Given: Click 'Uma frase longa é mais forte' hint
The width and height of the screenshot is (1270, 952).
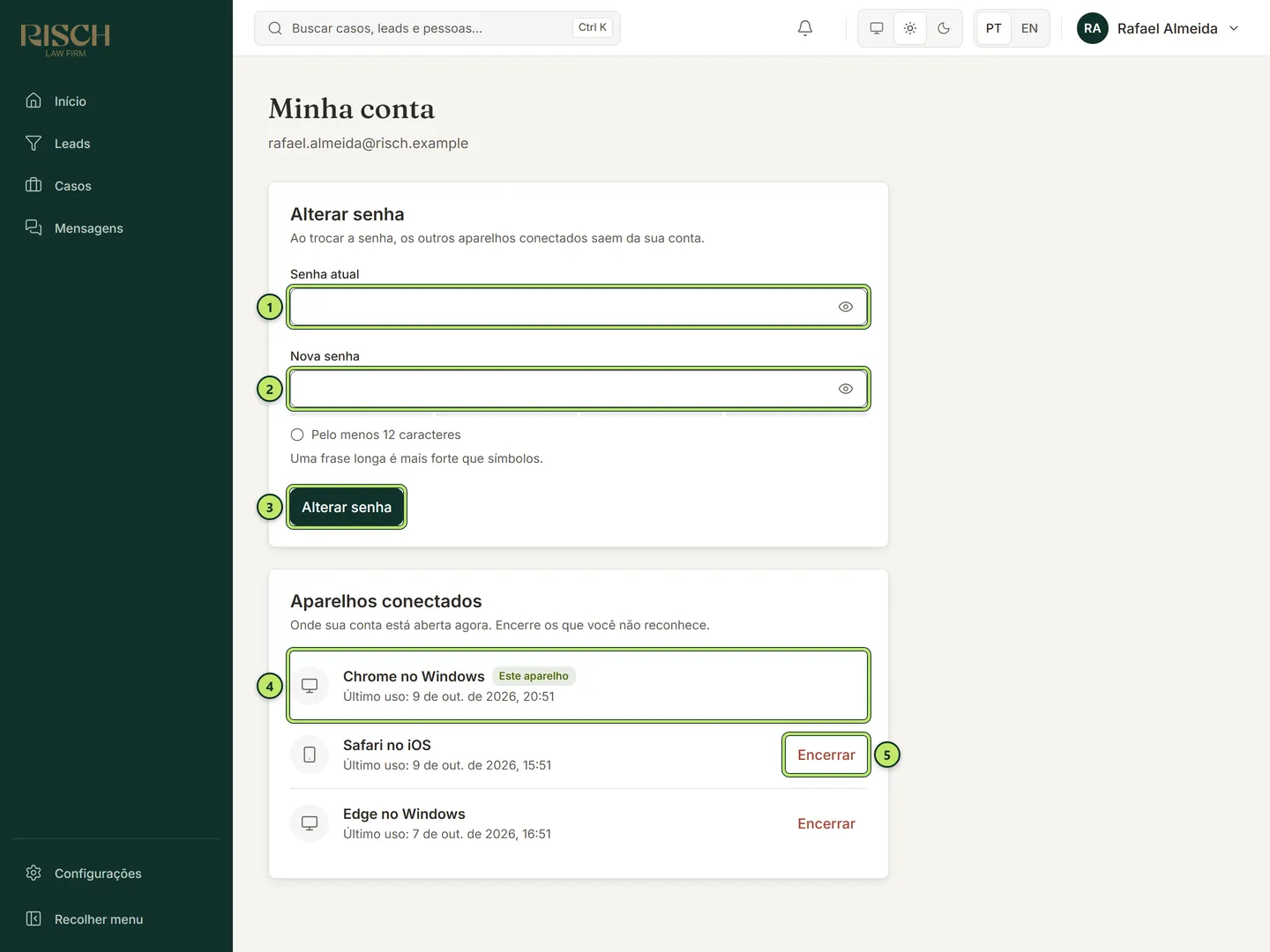Looking at the screenshot, I should coord(416,458).
